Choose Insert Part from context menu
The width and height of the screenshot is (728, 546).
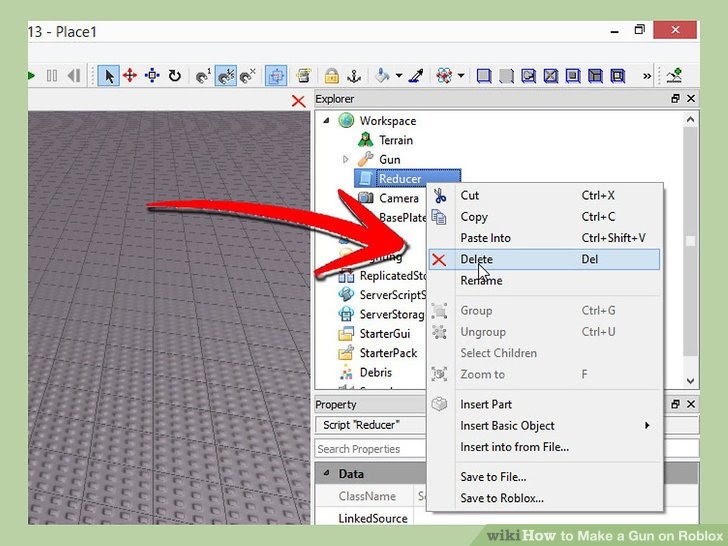pyautogui.click(x=545, y=404)
